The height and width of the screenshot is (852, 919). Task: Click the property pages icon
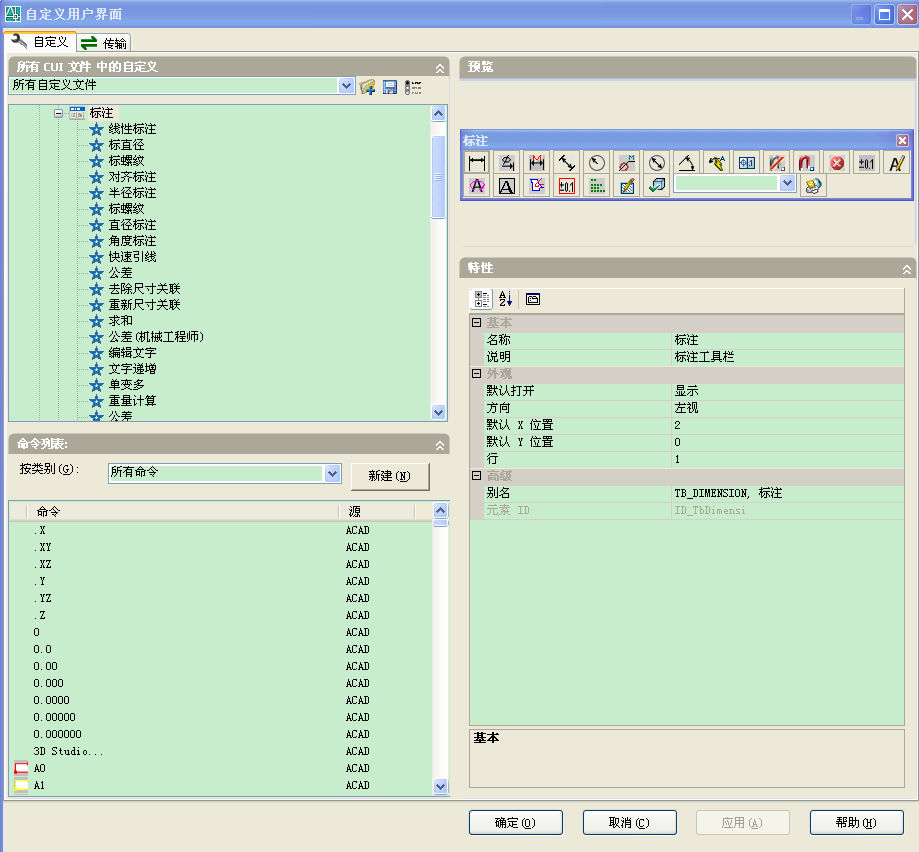click(x=533, y=299)
